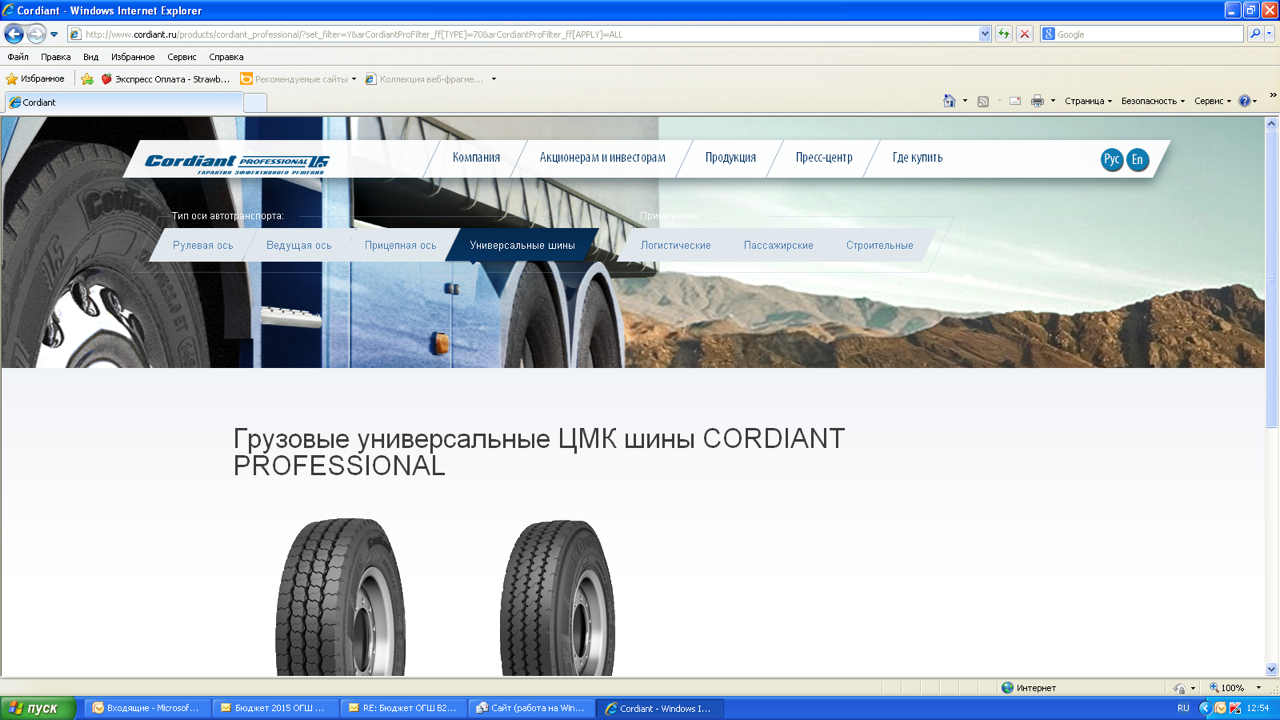Switch to RE: Бюджет ОГШ taskbar window

[401, 708]
